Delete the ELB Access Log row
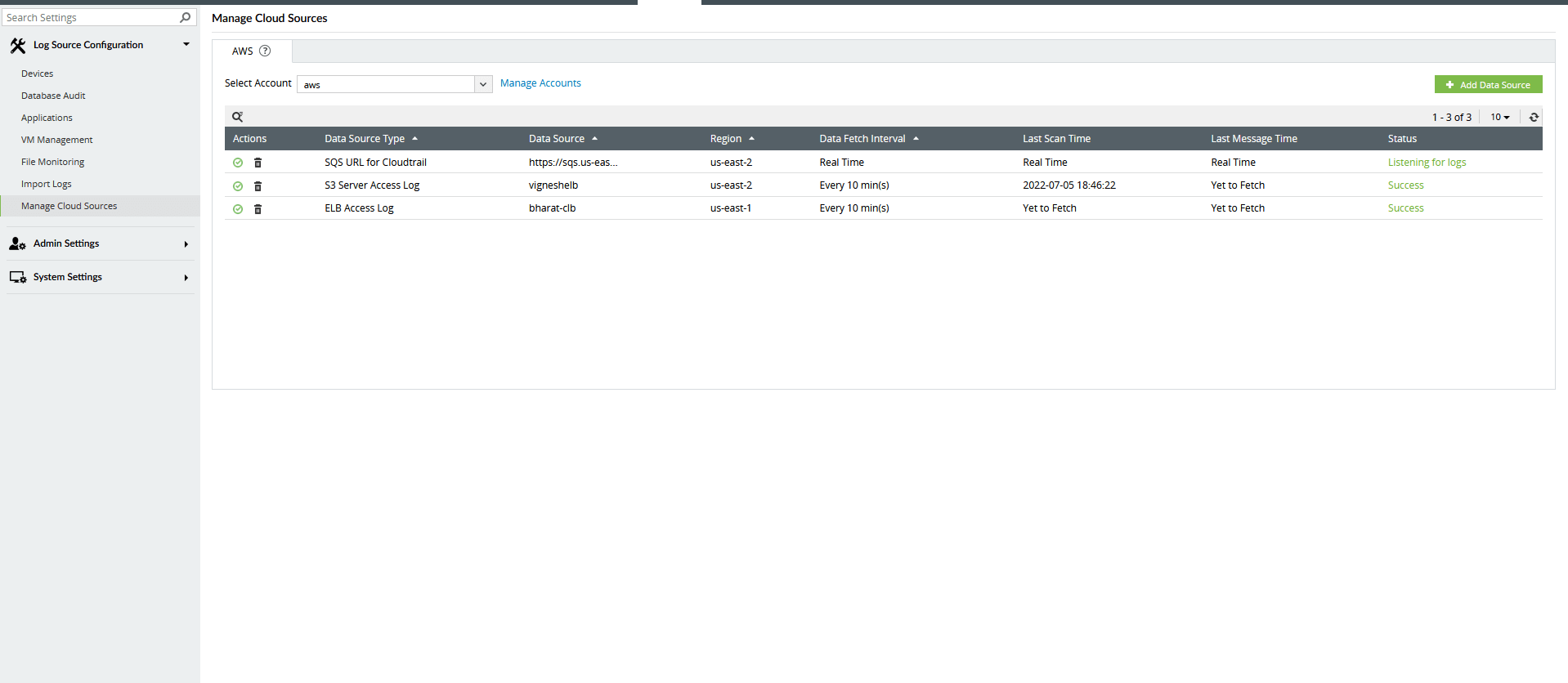Screen dimensions: 1568x683 [x=258, y=208]
